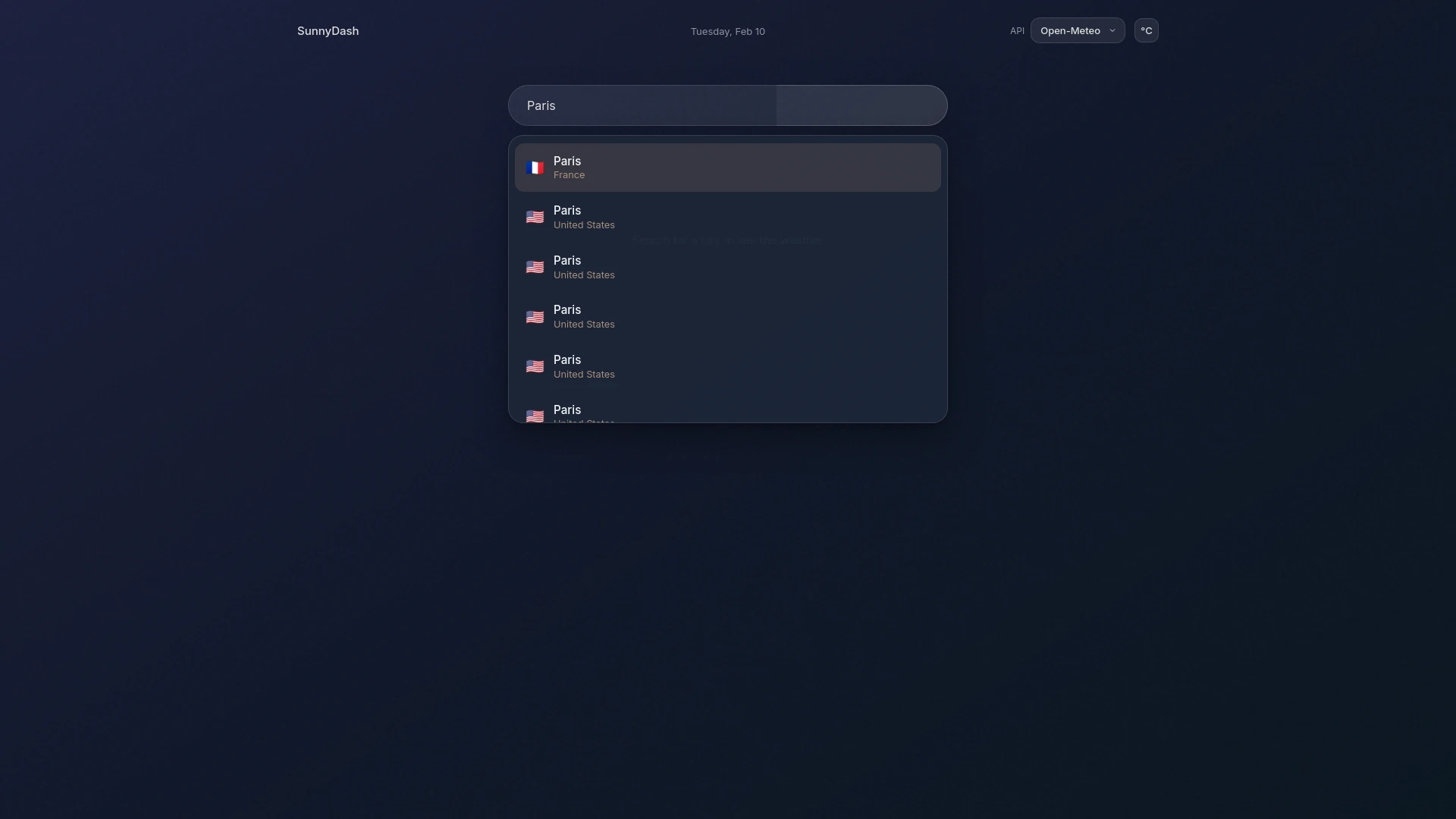Image resolution: width=1456 pixels, height=819 pixels.
Task: Click the second United States flag icon
Action: pyautogui.click(x=535, y=267)
